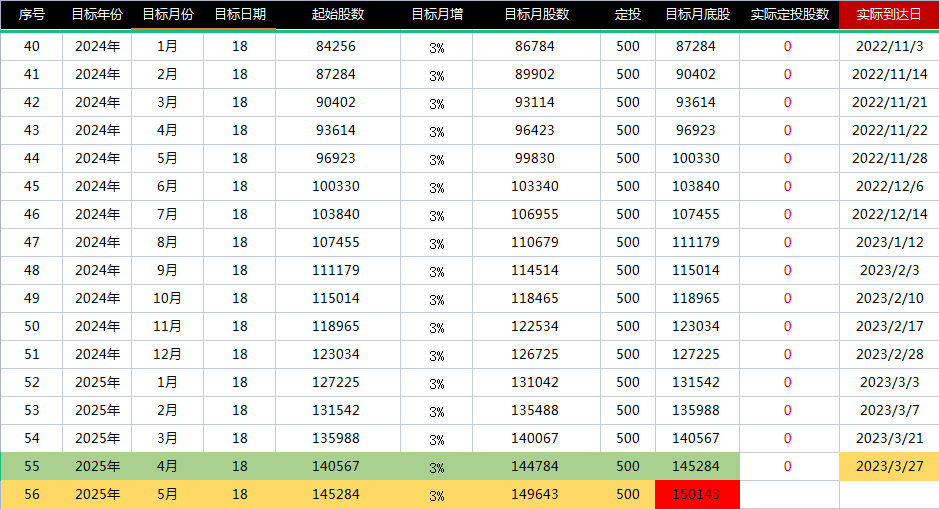Image resolution: width=939 pixels, height=509 pixels.
Task: Click target shares cell 131042
Action: [x=536, y=382]
